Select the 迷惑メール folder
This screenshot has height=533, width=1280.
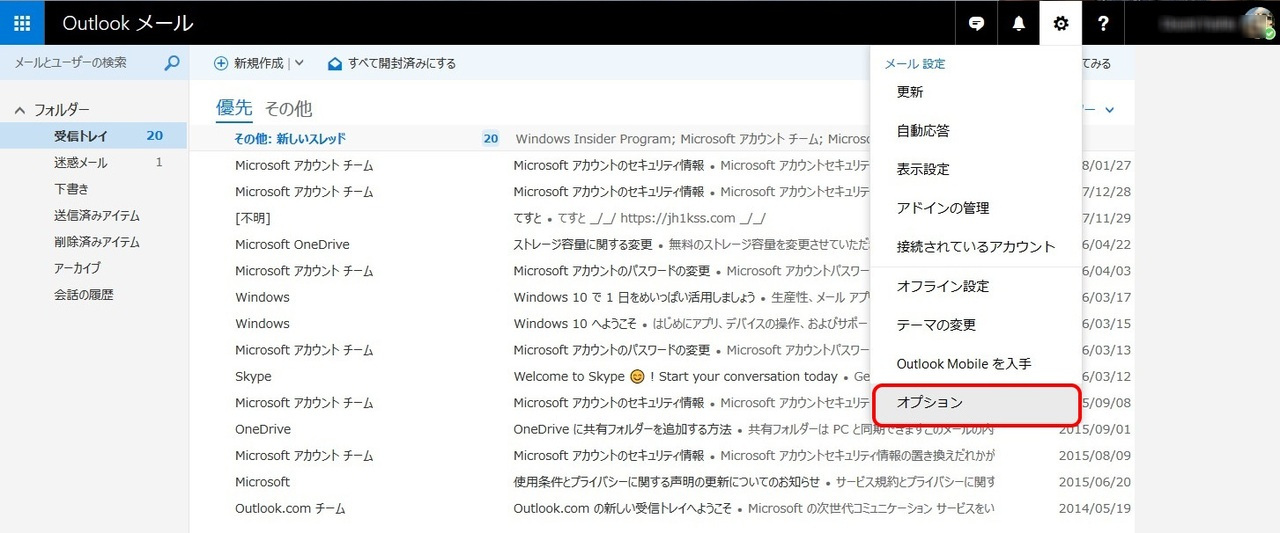pyautogui.click(x=94, y=162)
